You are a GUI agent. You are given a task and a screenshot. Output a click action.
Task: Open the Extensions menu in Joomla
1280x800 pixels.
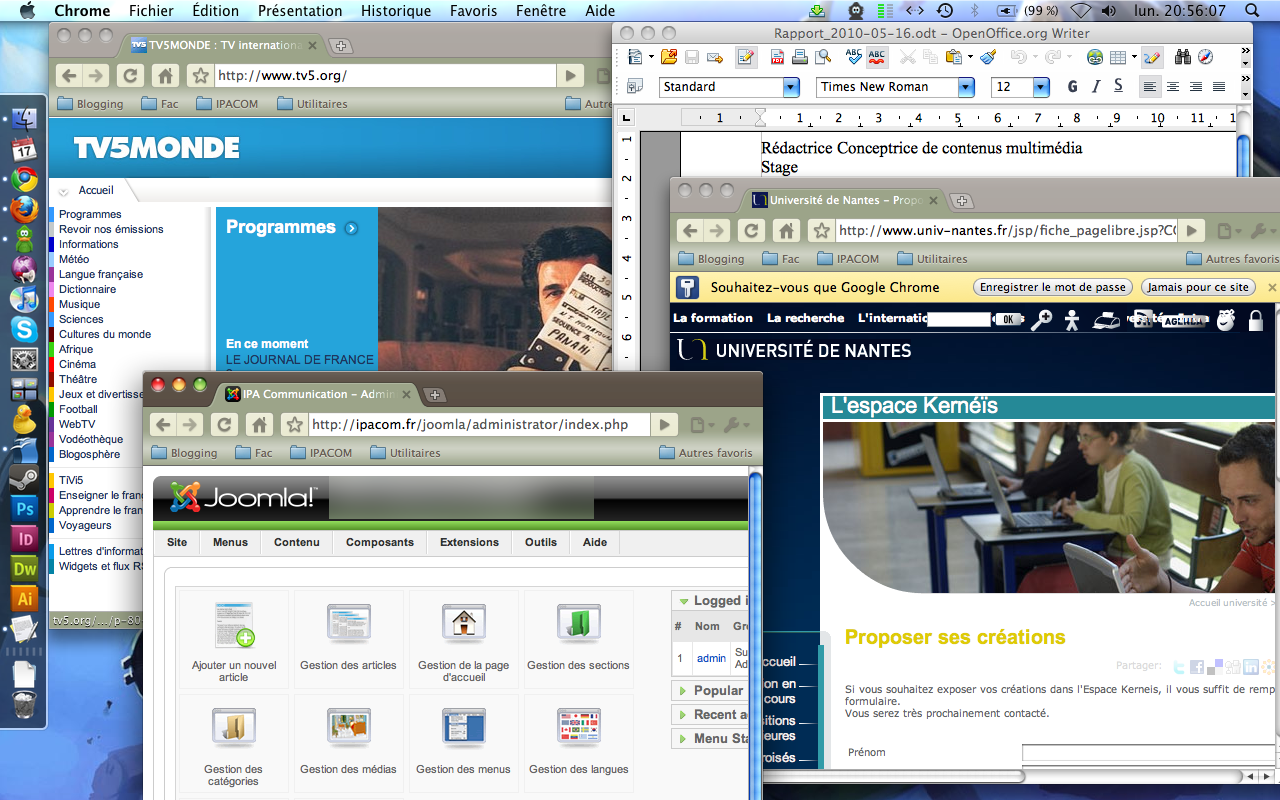469,542
